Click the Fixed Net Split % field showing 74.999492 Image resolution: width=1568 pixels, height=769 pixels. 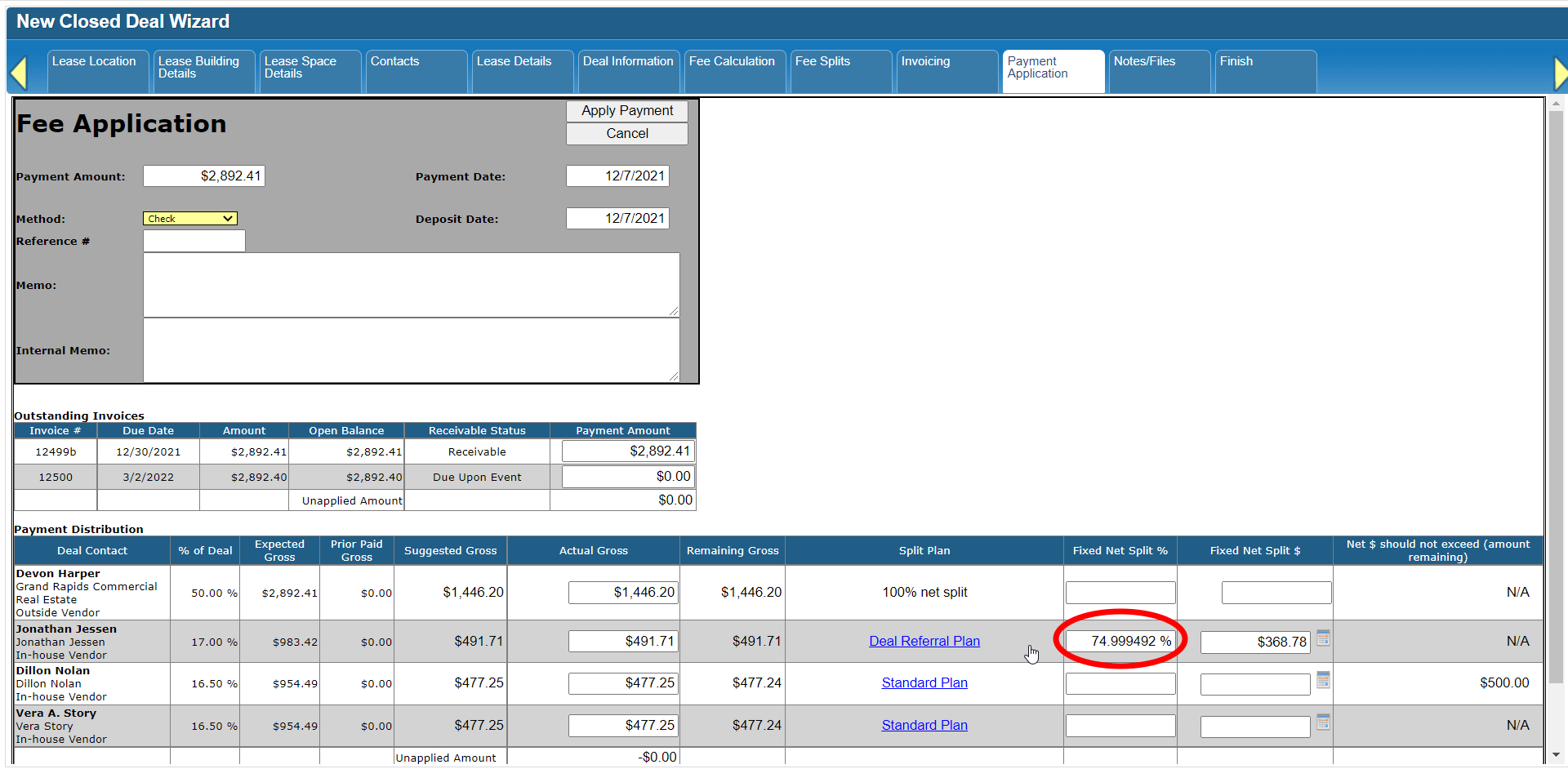pyautogui.click(x=1120, y=642)
